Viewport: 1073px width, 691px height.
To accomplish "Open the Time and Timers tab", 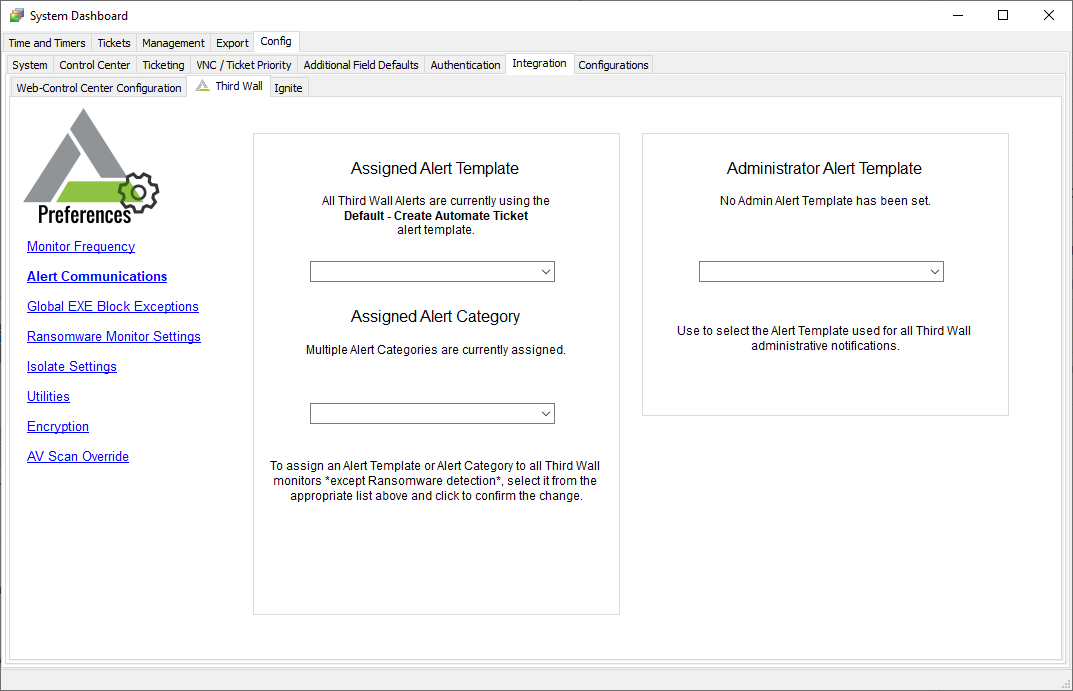I will coord(47,43).
